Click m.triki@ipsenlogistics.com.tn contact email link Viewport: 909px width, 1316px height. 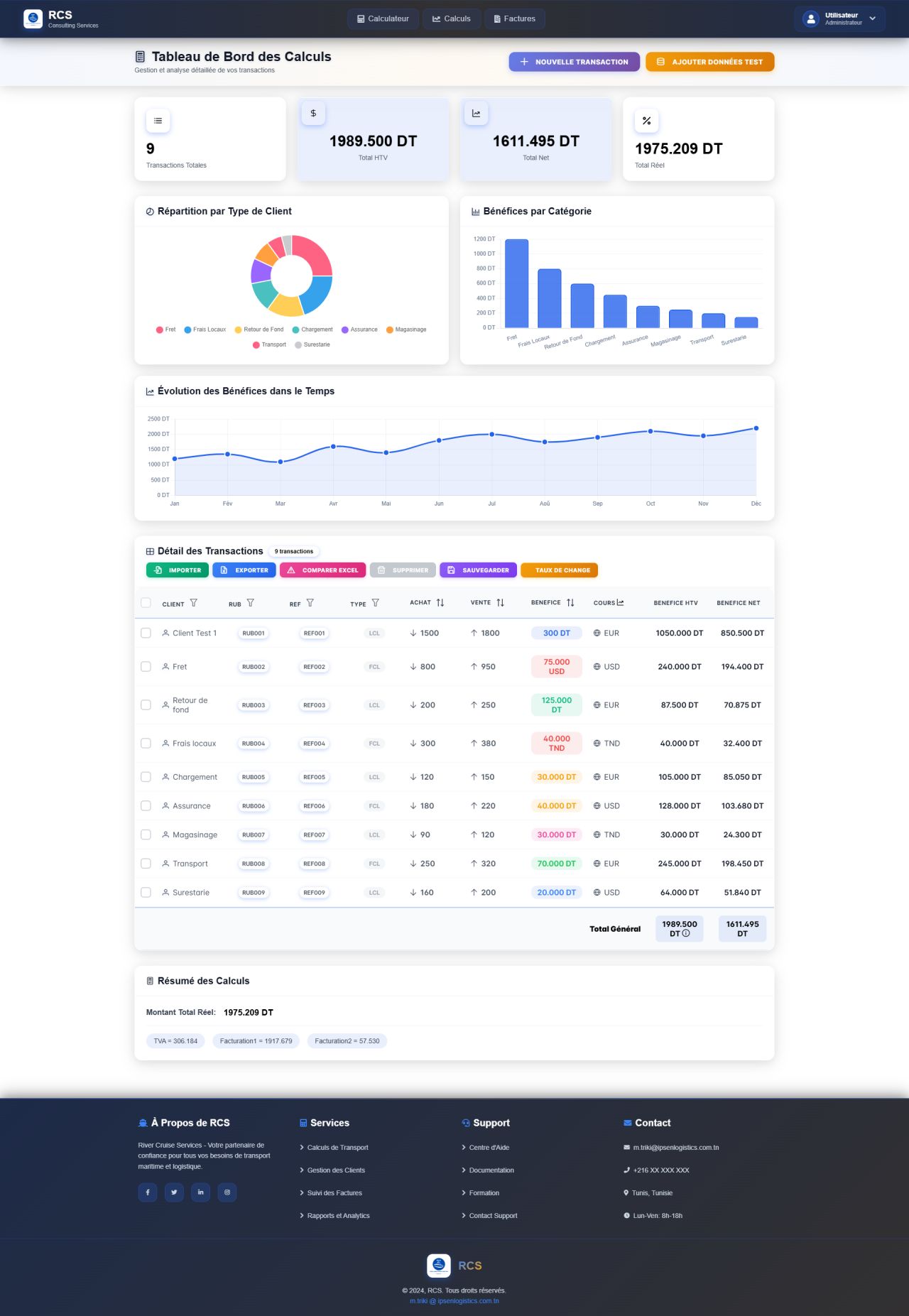(x=676, y=1148)
